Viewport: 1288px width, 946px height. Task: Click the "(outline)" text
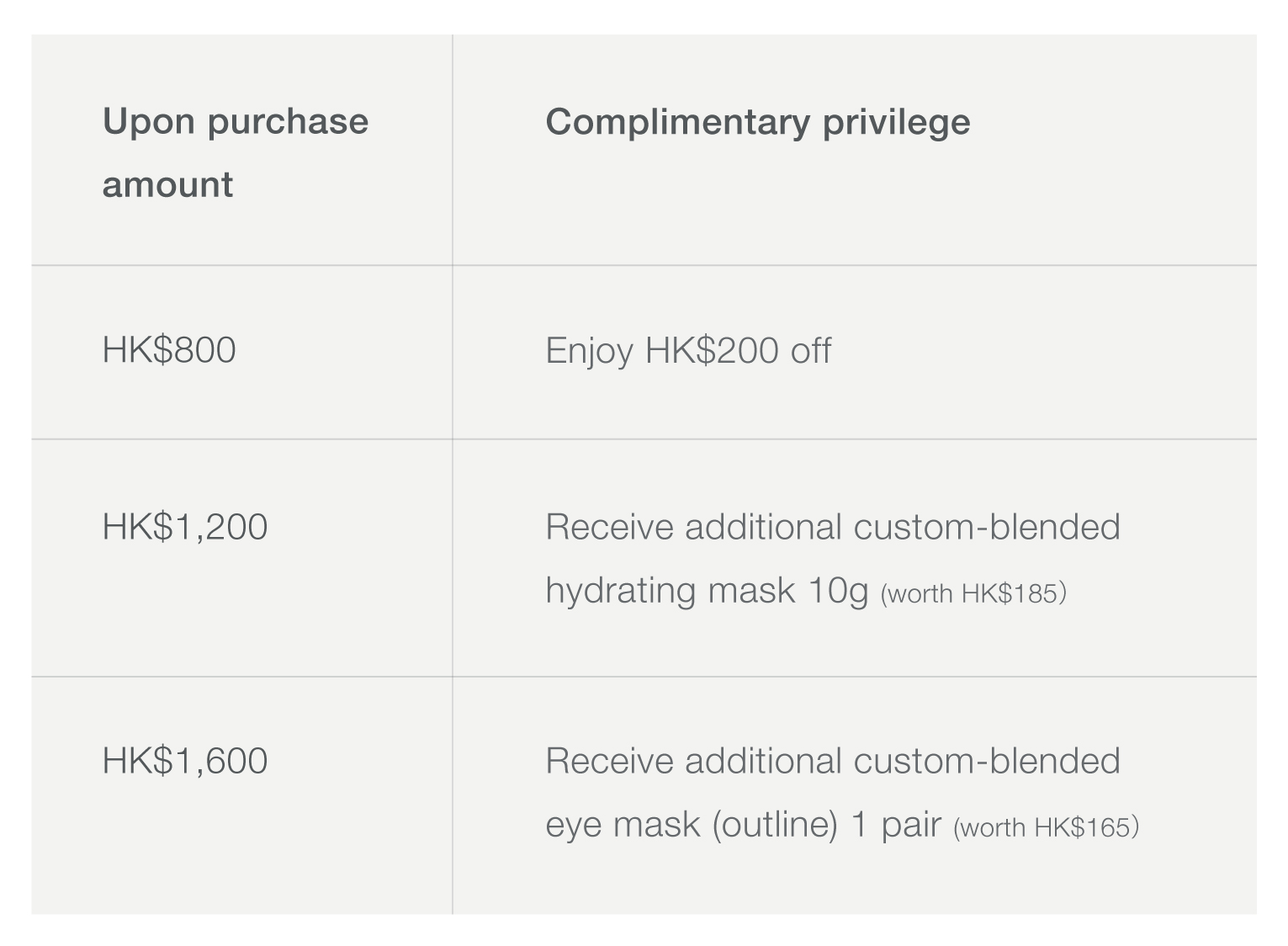click(x=775, y=824)
